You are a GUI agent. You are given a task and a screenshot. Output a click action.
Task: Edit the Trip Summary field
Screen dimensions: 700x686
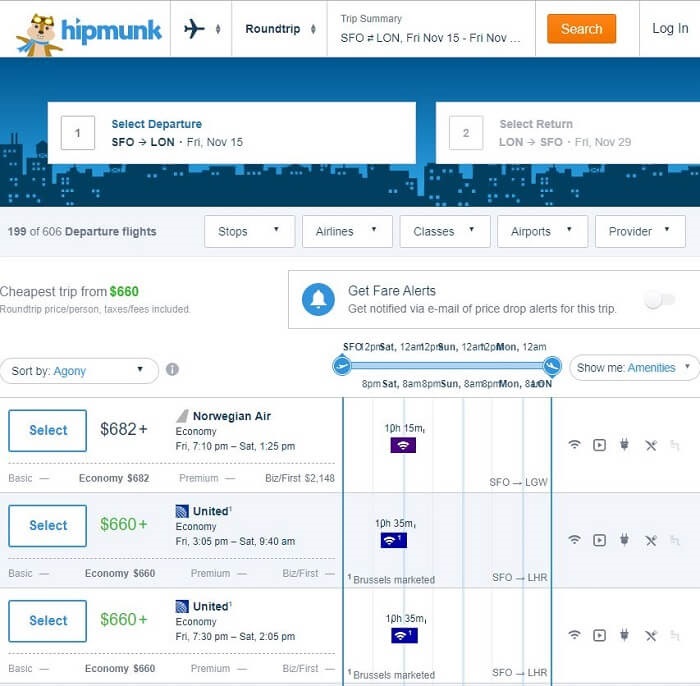point(431,29)
